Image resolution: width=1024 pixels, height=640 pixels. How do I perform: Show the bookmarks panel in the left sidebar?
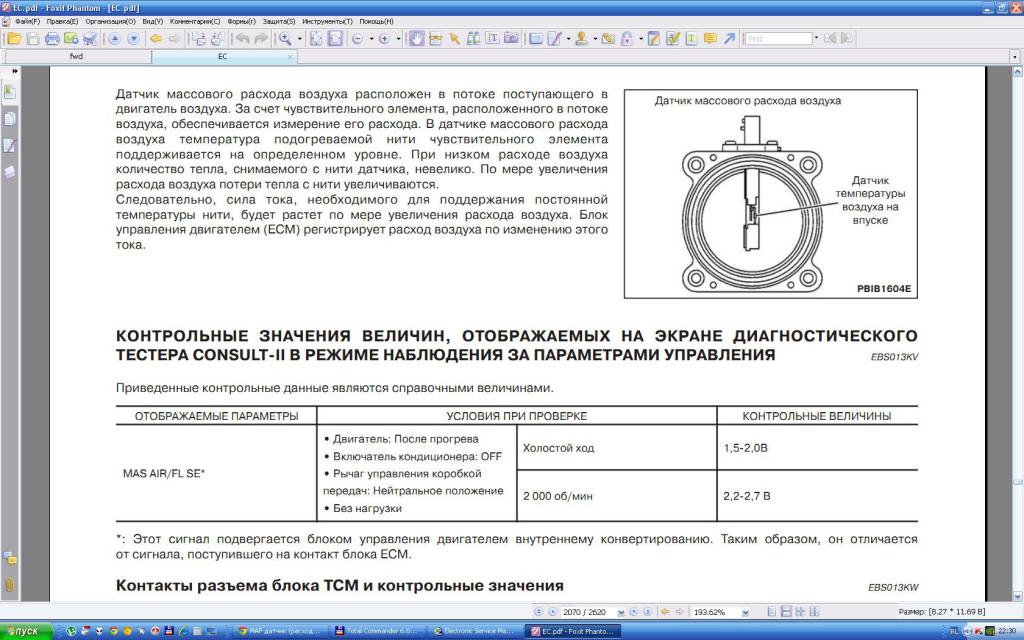coord(10,91)
